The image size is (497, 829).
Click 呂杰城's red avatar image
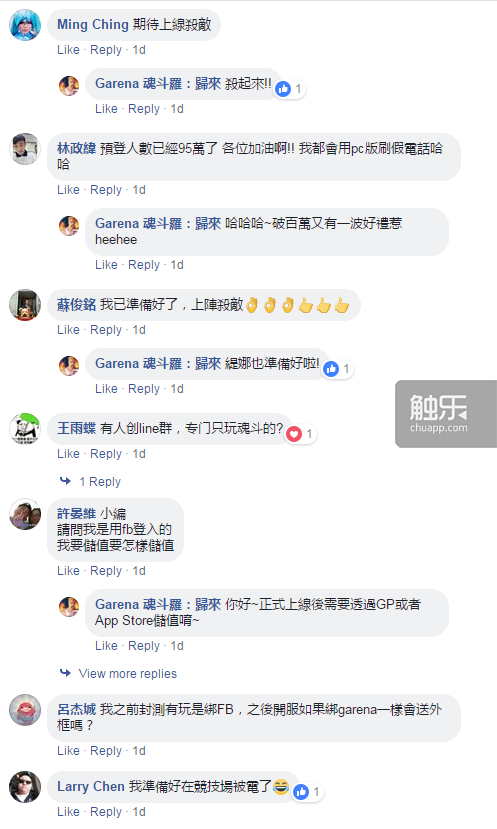coord(25,710)
